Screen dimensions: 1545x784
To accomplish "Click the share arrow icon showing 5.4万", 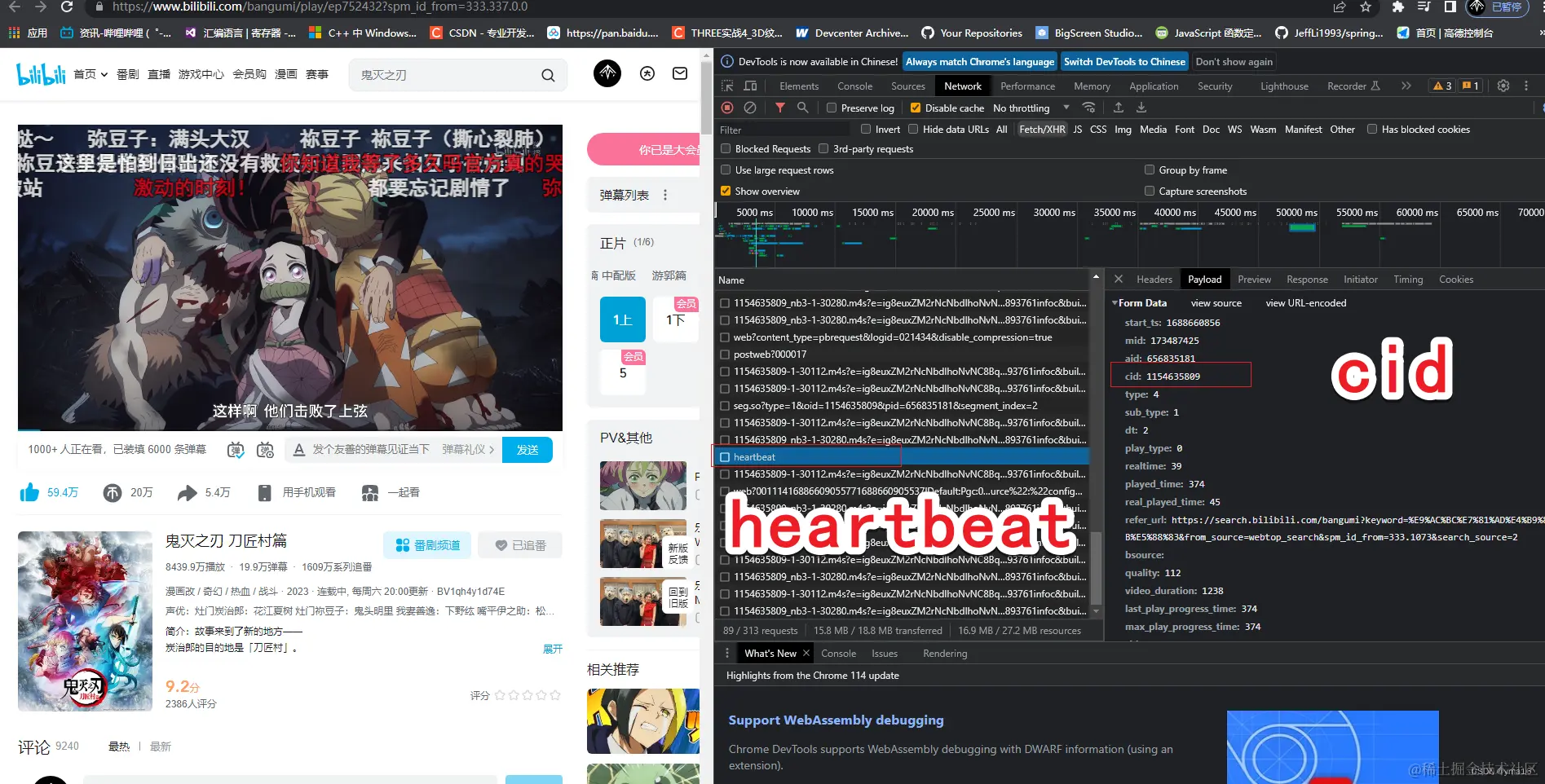I will point(188,492).
